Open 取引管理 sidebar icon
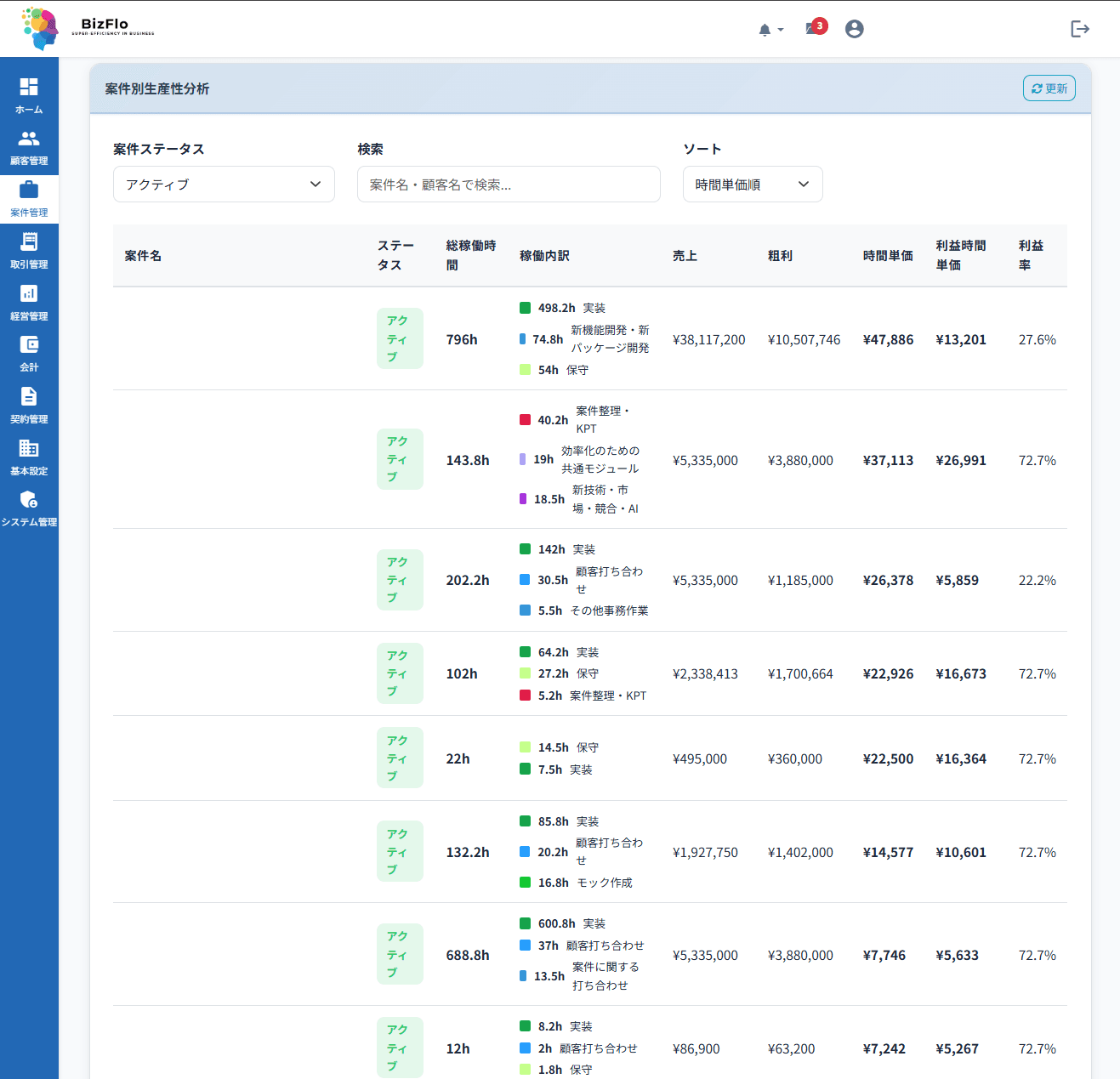Viewport: 1120px width, 1079px height. pyautogui.click(x=29, y=241)
